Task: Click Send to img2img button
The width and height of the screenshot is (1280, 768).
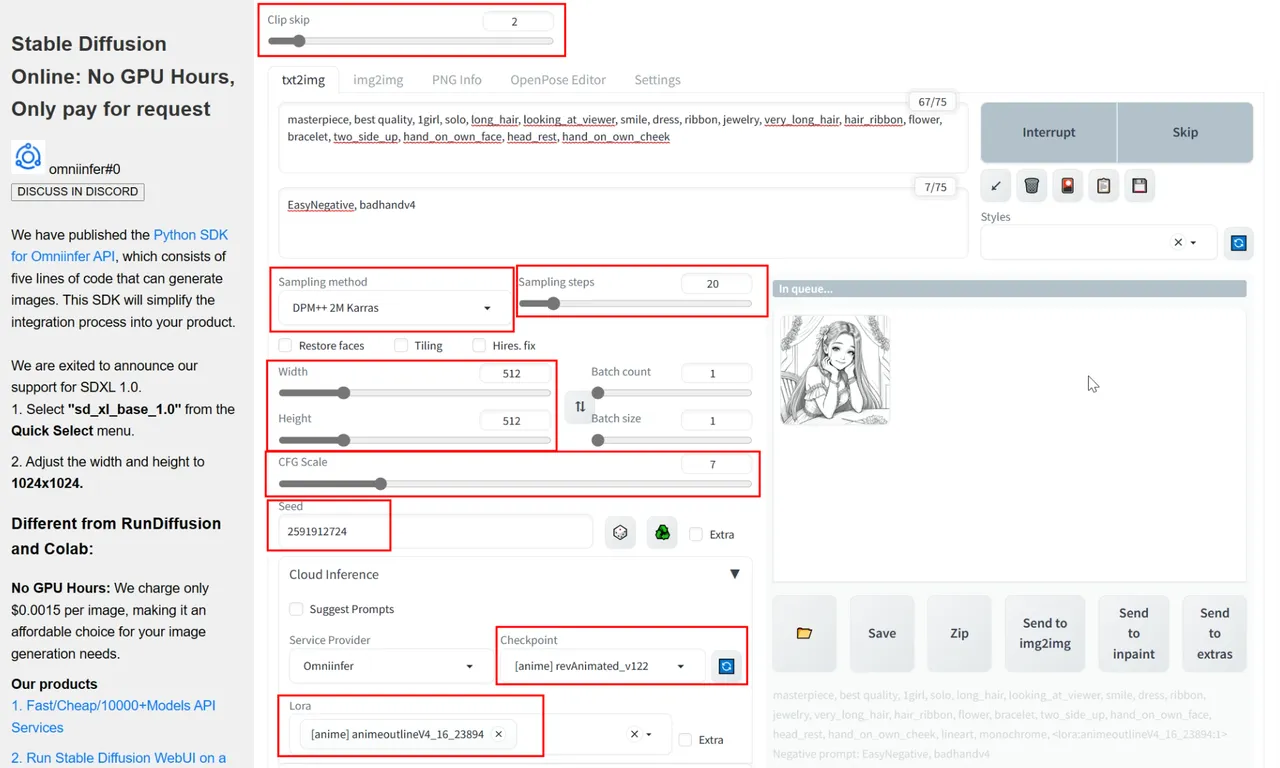Action: click(1045, 633)
